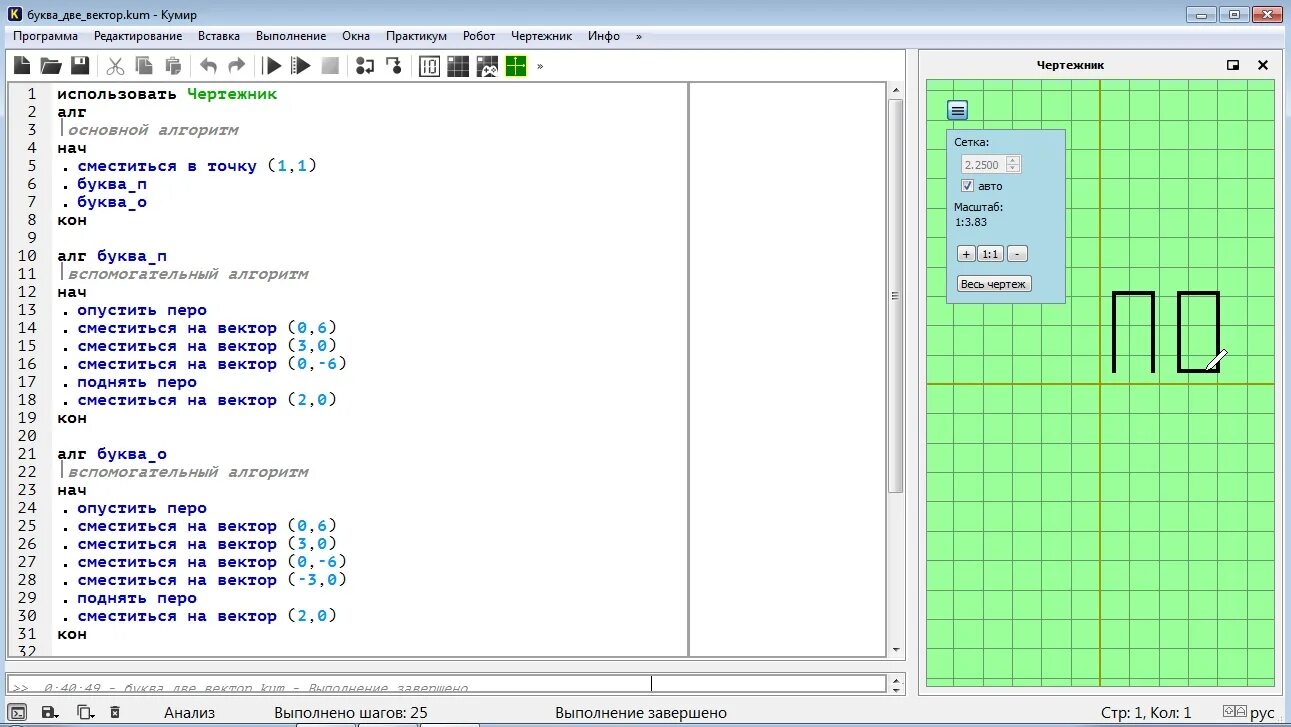Clear output with trash icon

pyautogui.click(x=115, y=713)
